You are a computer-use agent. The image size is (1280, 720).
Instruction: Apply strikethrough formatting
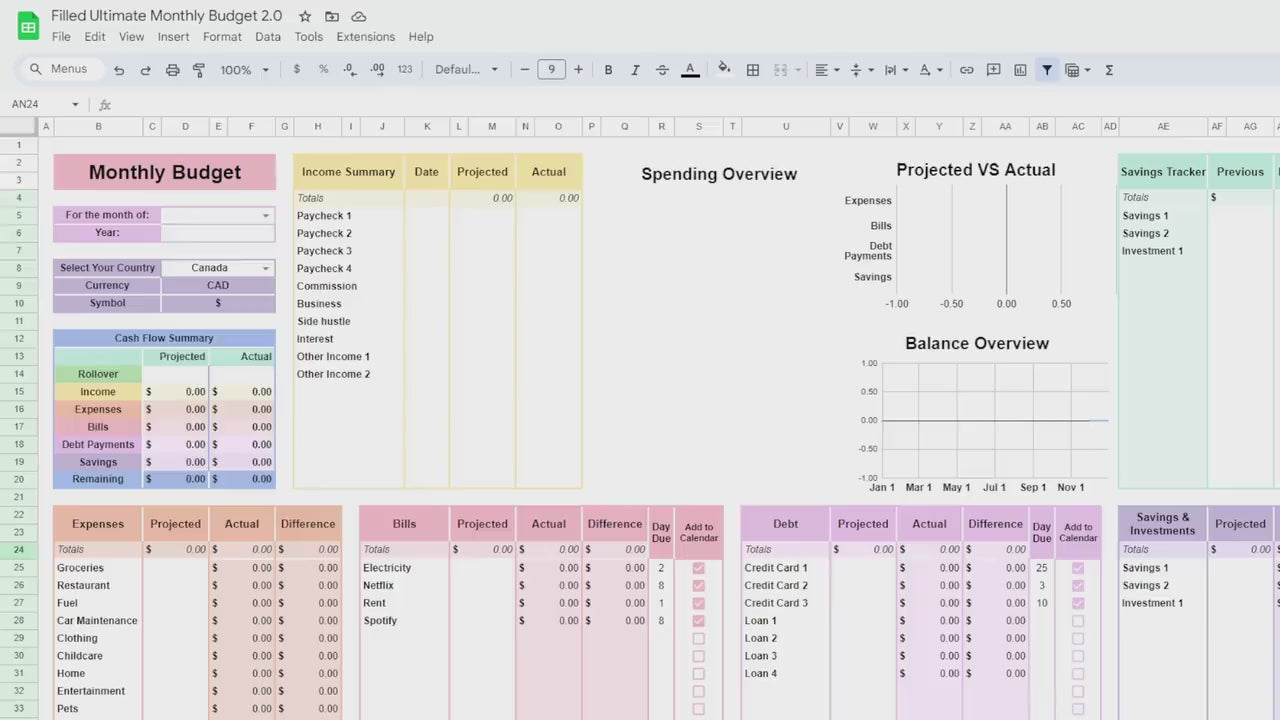tap(662, 69)
